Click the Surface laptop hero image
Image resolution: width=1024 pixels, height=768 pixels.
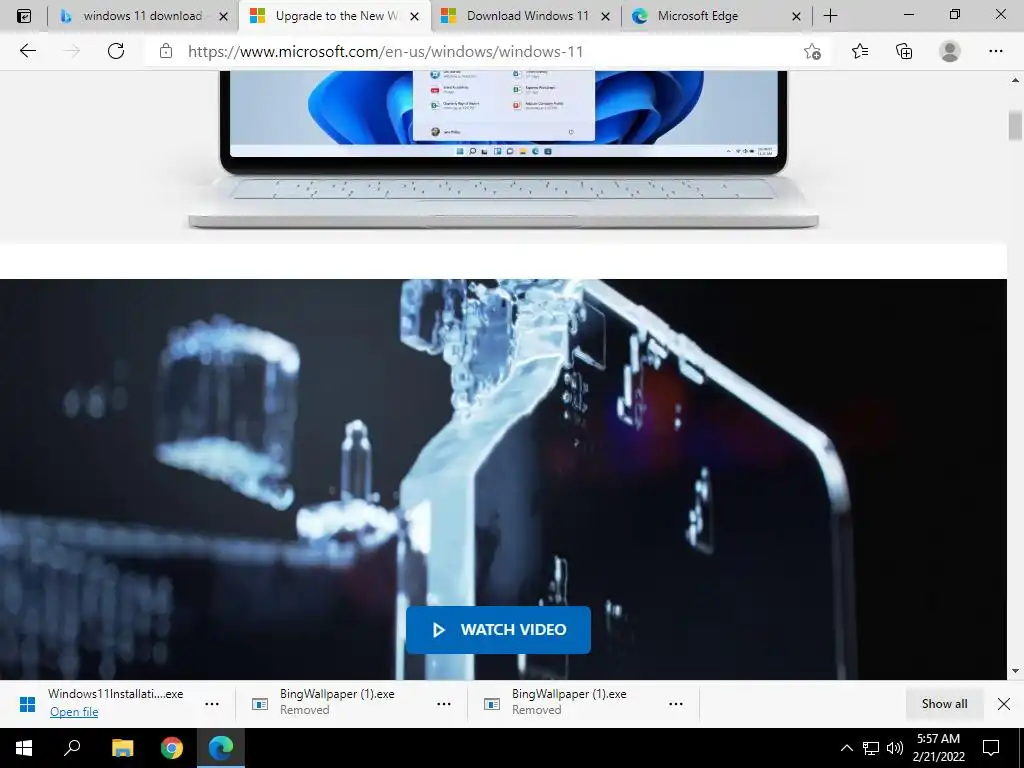503,150
